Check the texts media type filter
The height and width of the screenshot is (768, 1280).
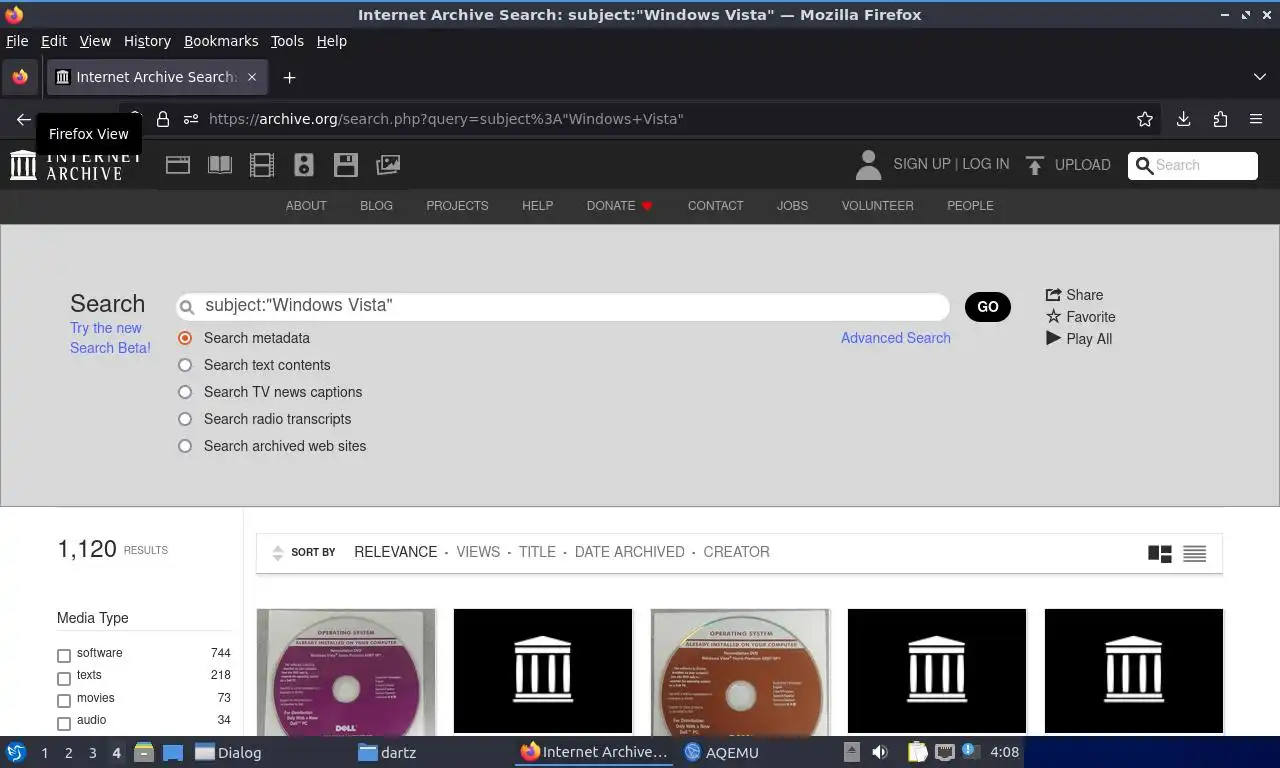click(x=64, y=678)
